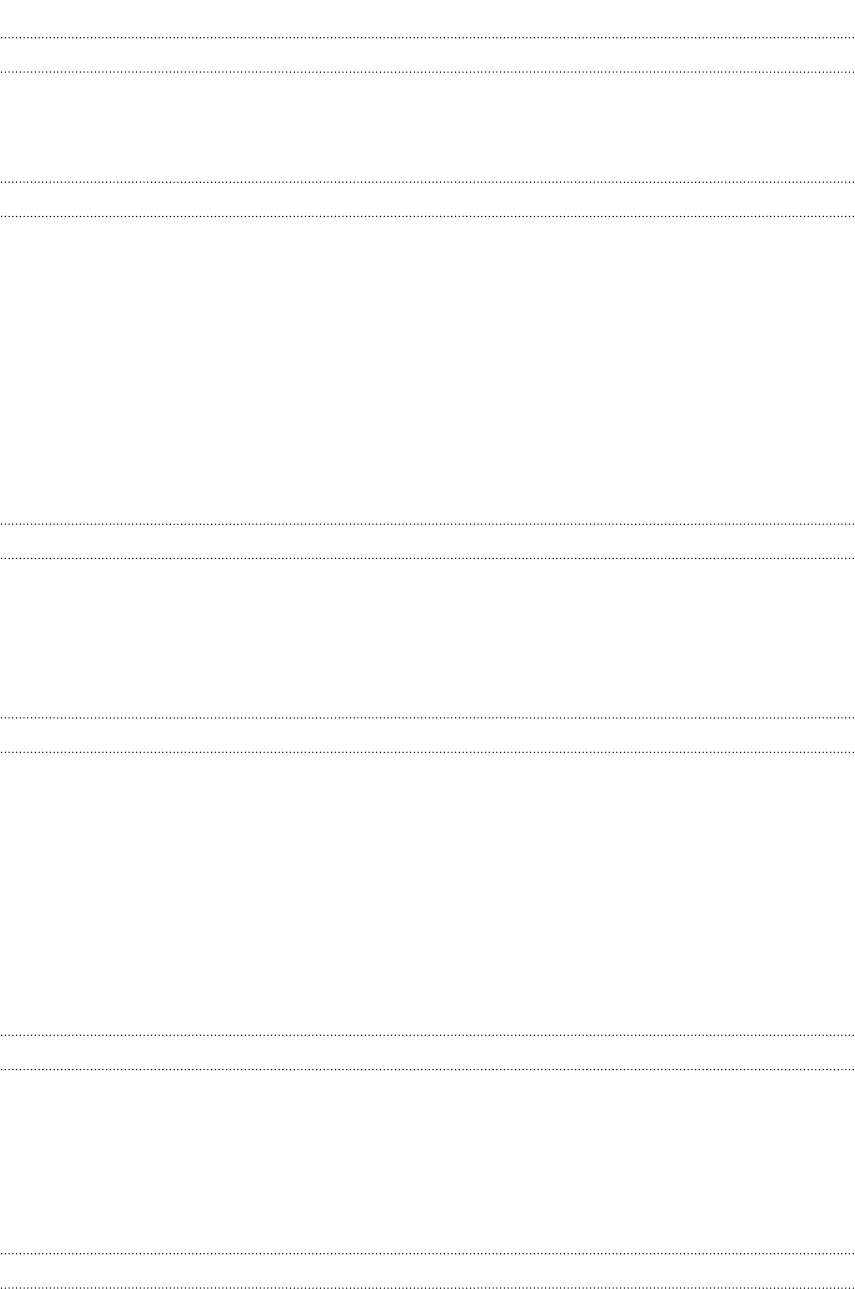The height and width of the screenshot is (1289, 855).
Task: Click blank area between second and third dotted lines
Action: pyautogui.click(x=427, y=127)
